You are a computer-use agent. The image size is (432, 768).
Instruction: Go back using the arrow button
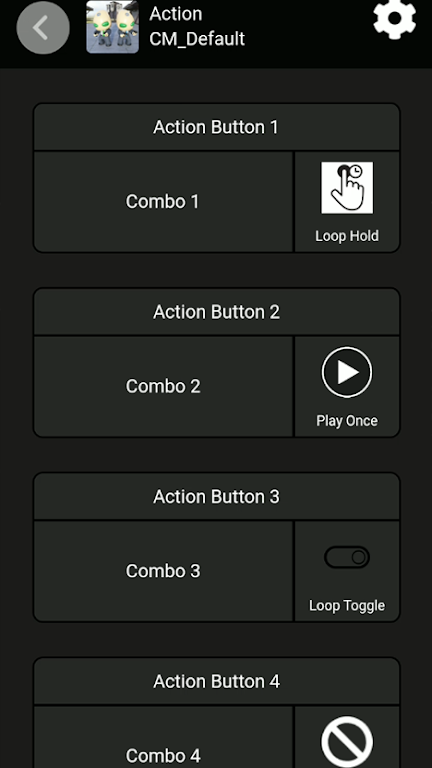click(43, 28)
